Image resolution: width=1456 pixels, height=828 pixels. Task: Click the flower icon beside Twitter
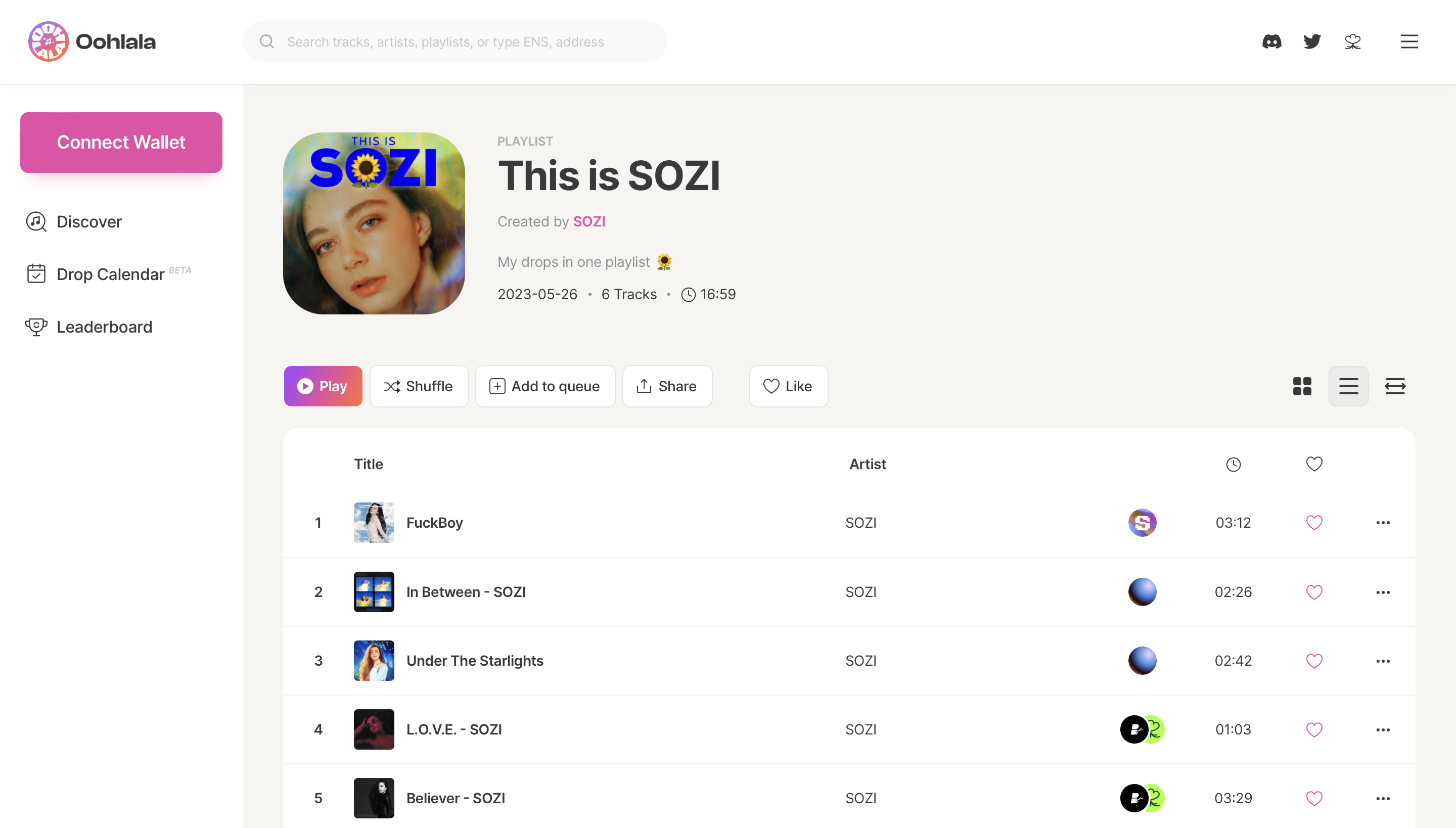coord(1352,41)
